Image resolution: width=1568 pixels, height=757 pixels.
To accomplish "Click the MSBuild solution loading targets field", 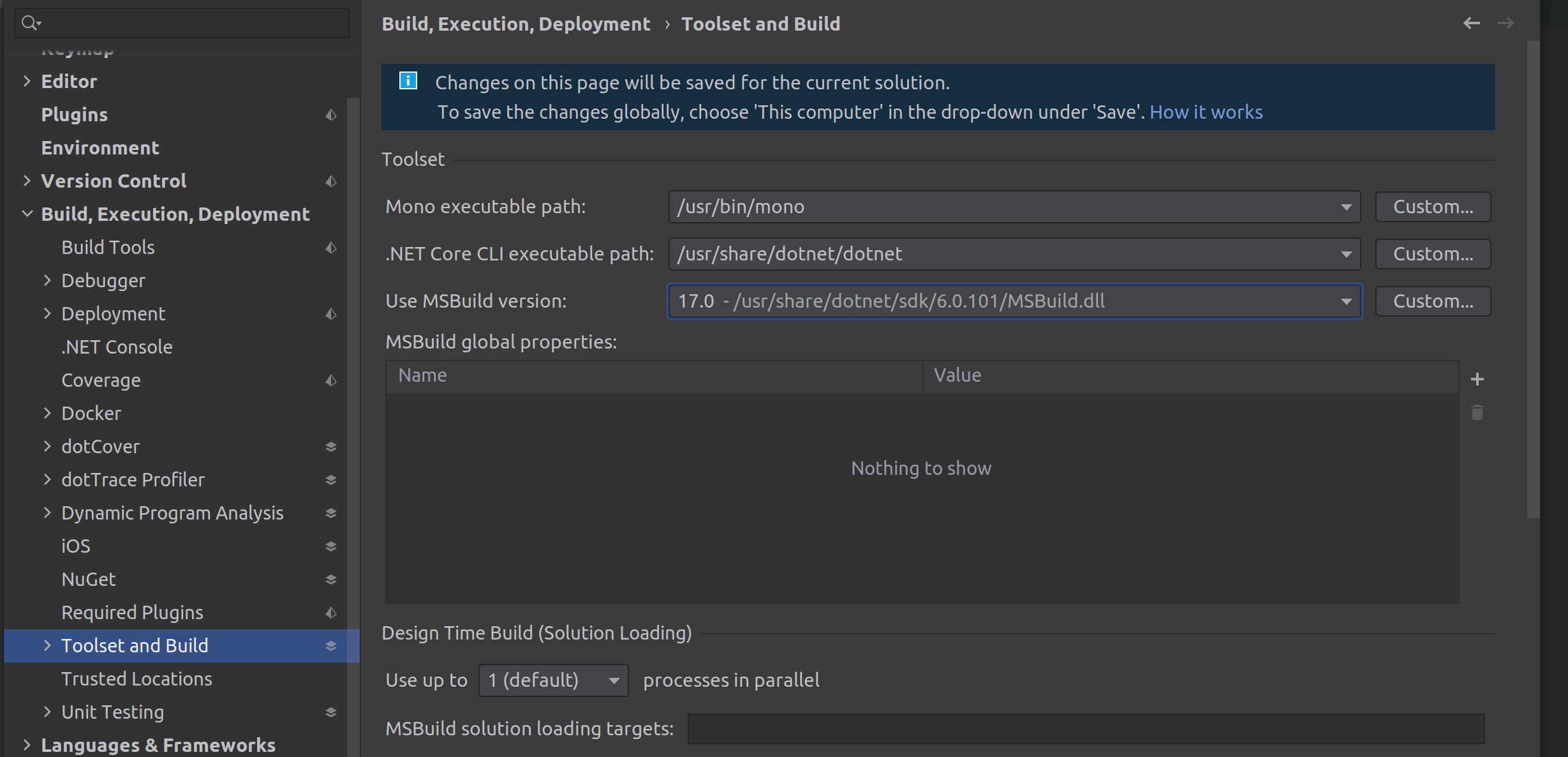I will pos(1084,728).
